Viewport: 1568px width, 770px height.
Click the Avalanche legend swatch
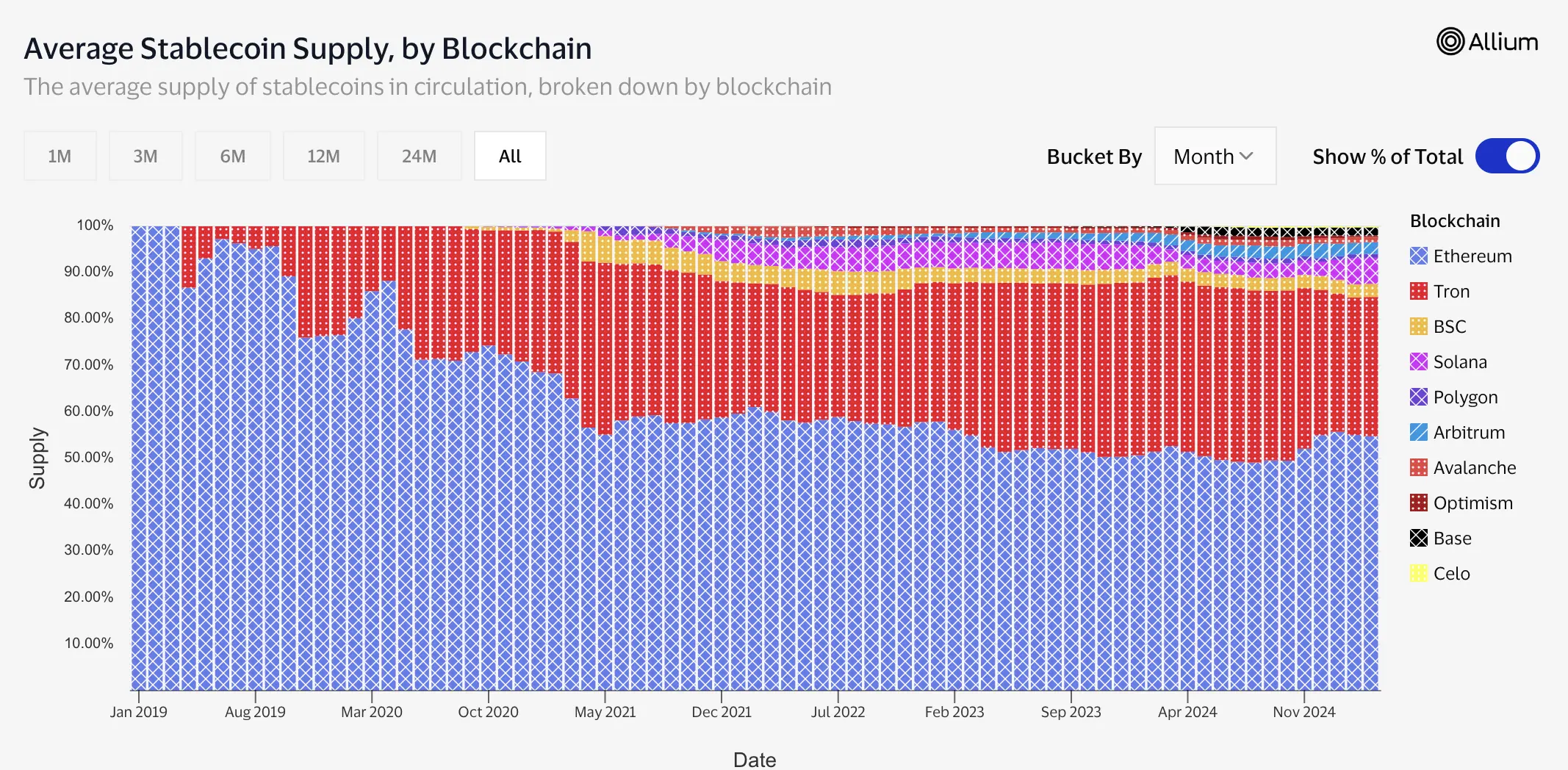1419,467
